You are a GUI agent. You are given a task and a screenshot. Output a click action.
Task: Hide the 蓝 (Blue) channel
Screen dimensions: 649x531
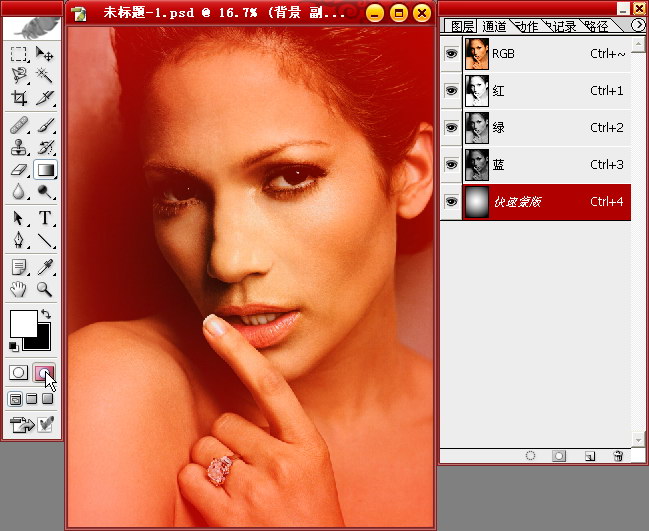coord(451,165)
